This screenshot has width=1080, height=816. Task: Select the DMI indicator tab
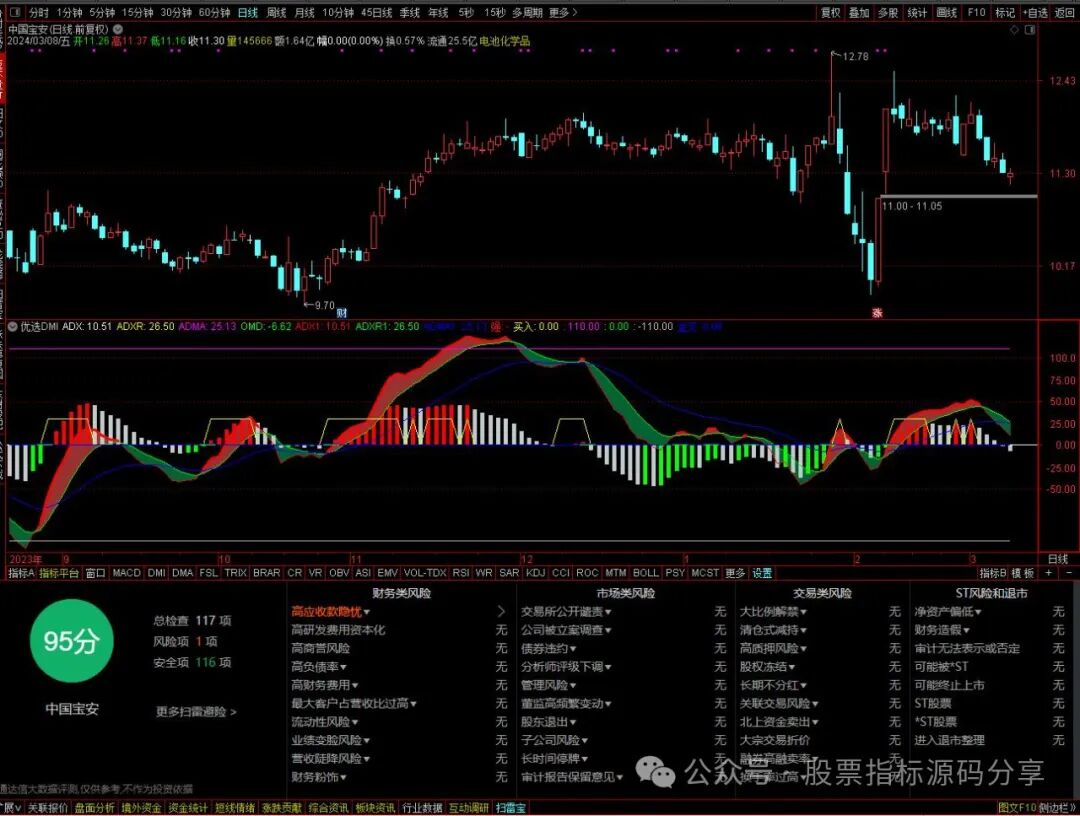tap(156, 573)
